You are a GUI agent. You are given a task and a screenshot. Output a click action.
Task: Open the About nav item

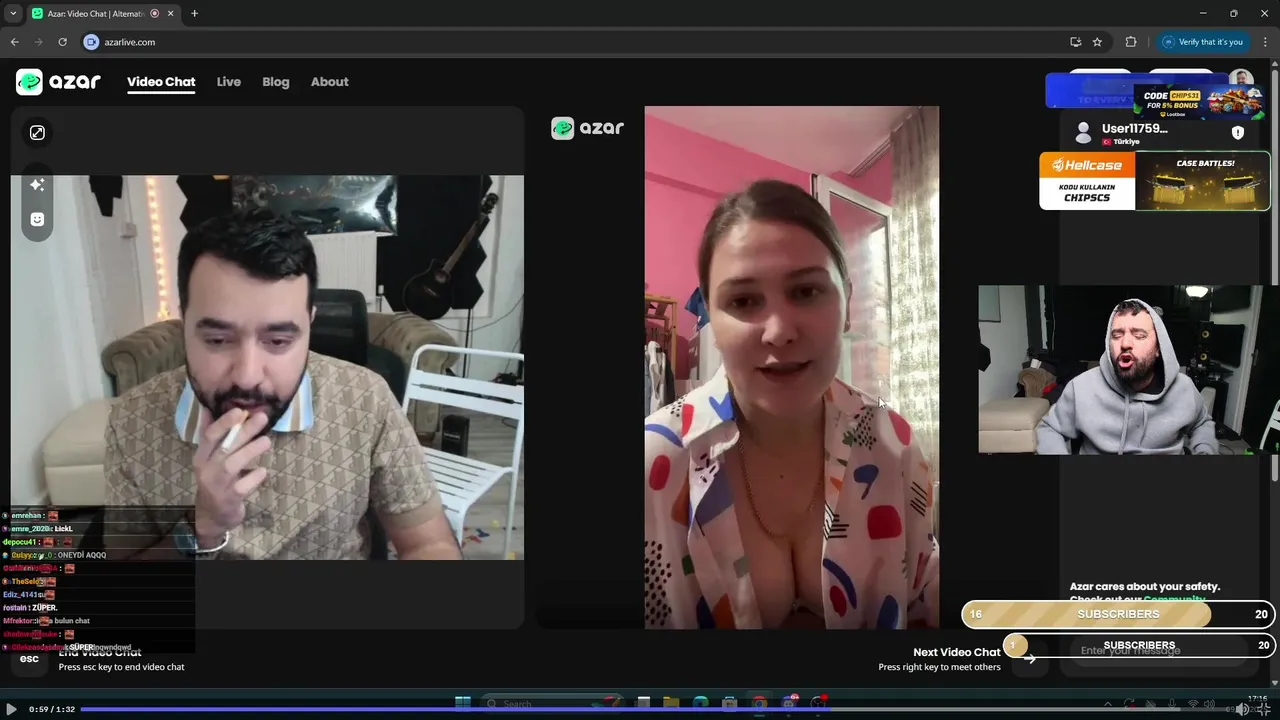click(x=329, y=82)
